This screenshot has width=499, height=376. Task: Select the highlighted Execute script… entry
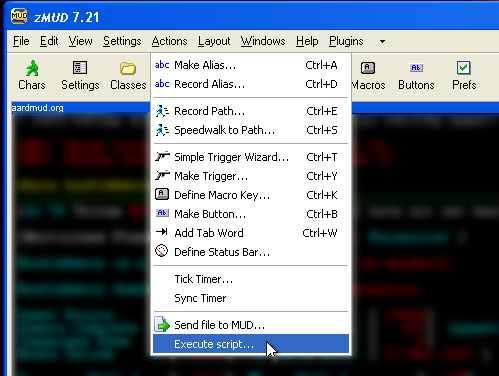pyautogui.click(x=251, y=344)
